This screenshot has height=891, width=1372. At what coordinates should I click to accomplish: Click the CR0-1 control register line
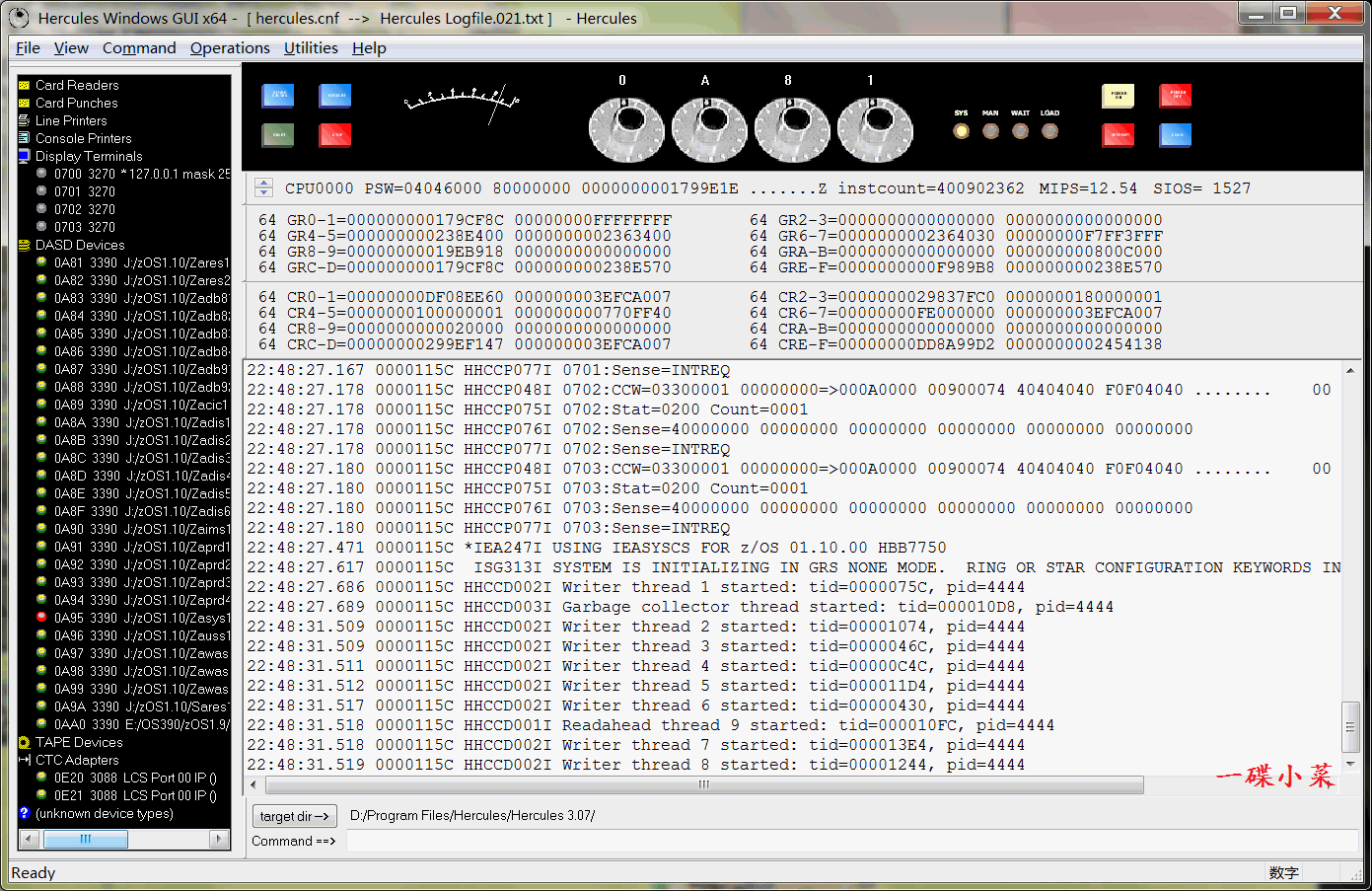tap(465, 297)
